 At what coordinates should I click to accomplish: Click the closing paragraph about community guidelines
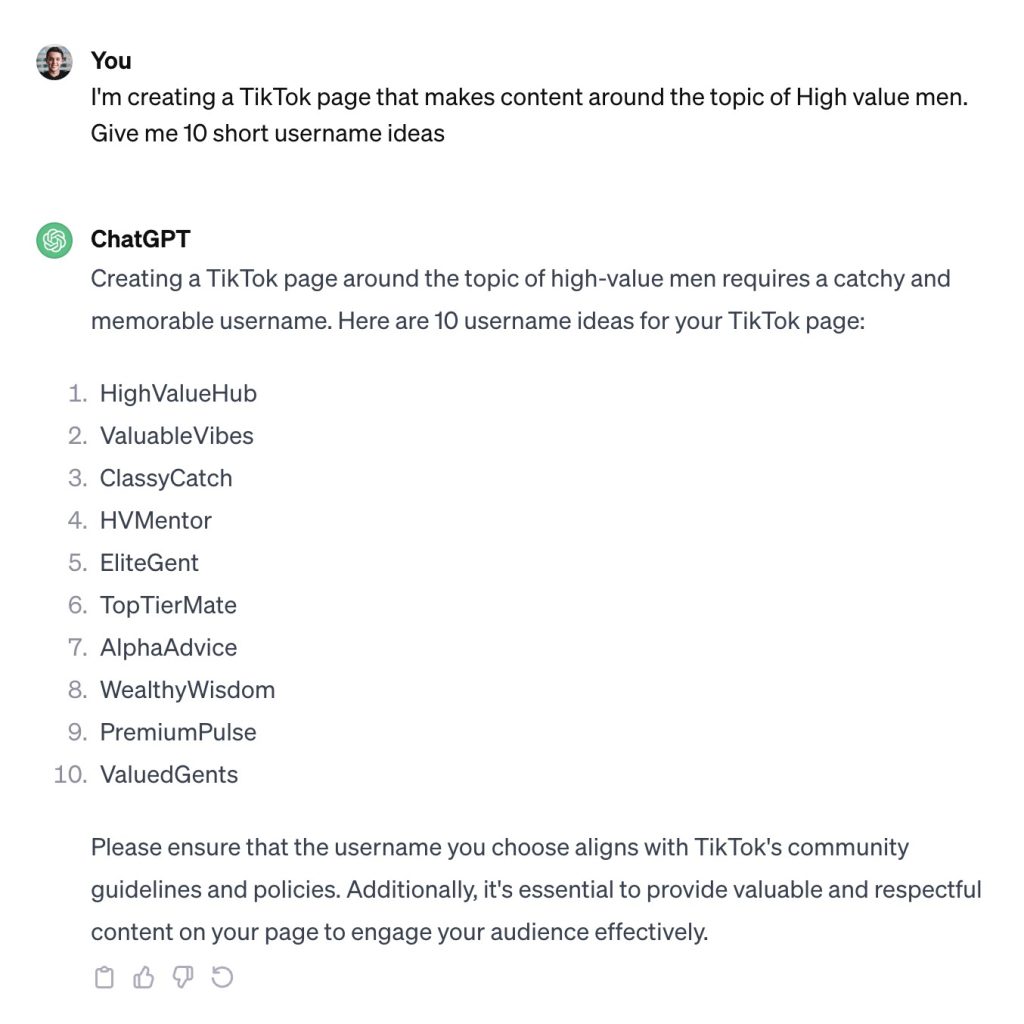(536, 889)
